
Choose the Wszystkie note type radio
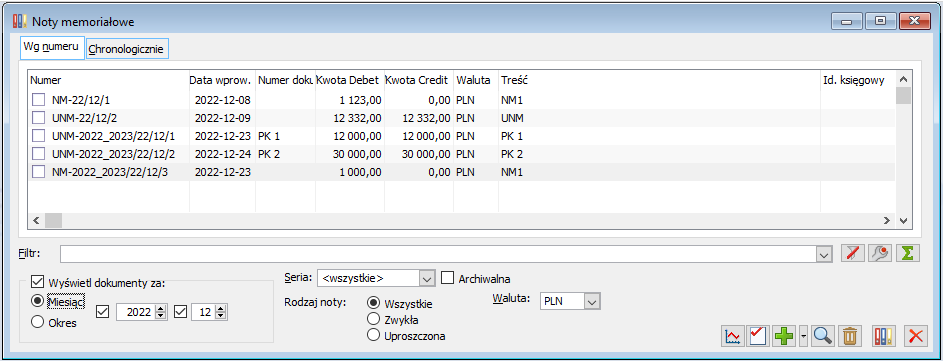(x=374, y=303)
